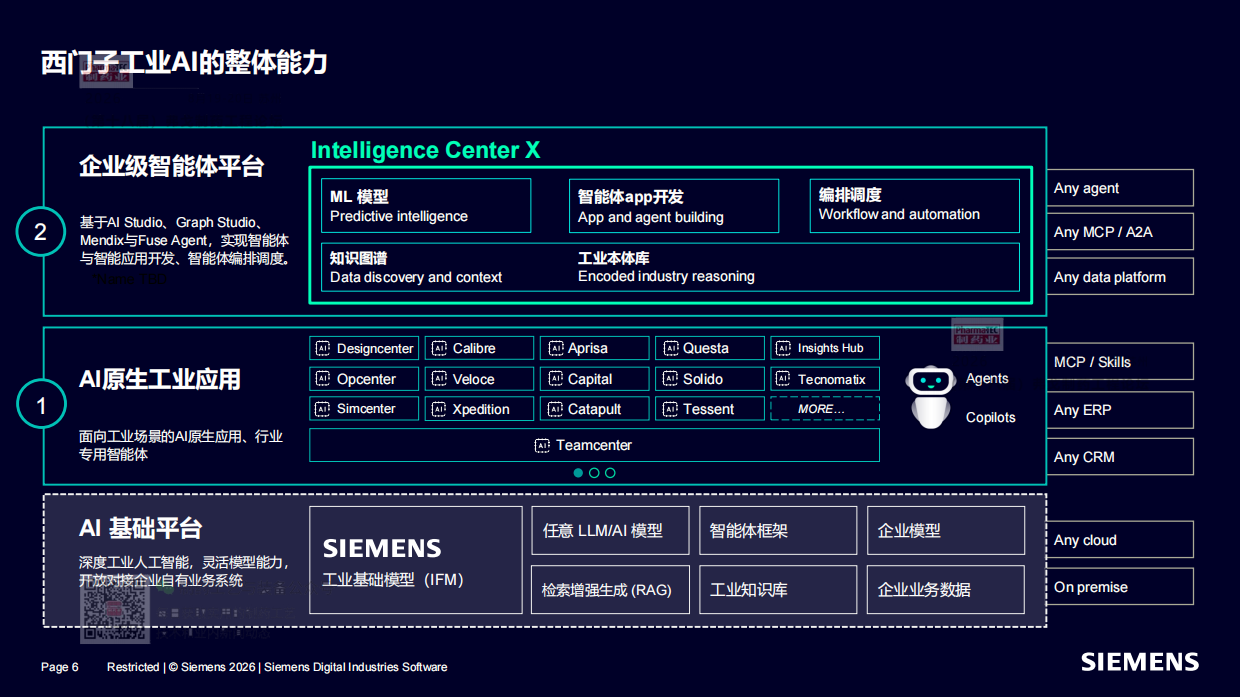The height and width of the screenshot is (697, 1240).
Task: Click the Any CRM box
Action: [1120, 457]
